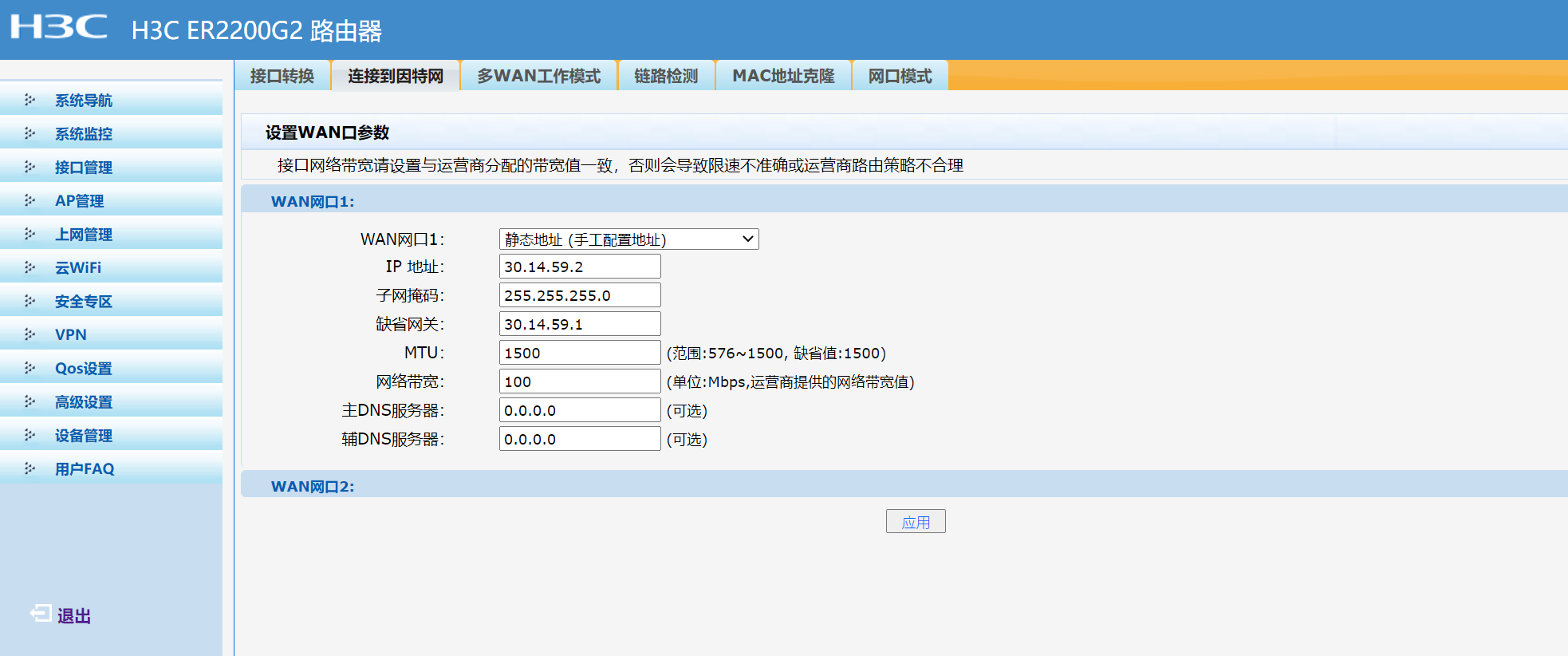Screen dimensions: 1568x656
Task: Click the arrow icon beside 用户FAQ
Action: [x=30, y=468]
